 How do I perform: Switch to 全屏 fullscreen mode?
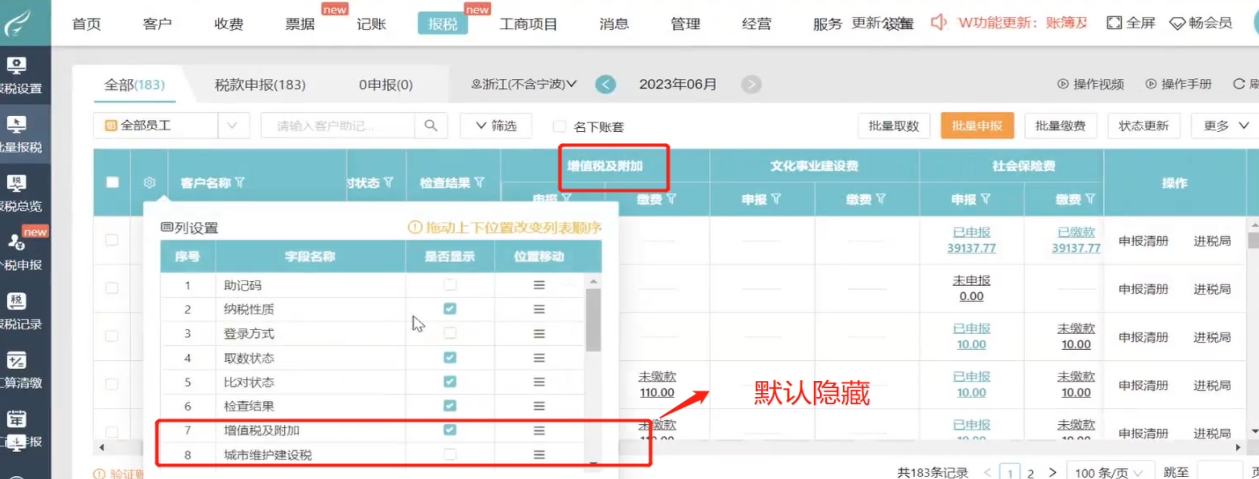point(1130,22)
